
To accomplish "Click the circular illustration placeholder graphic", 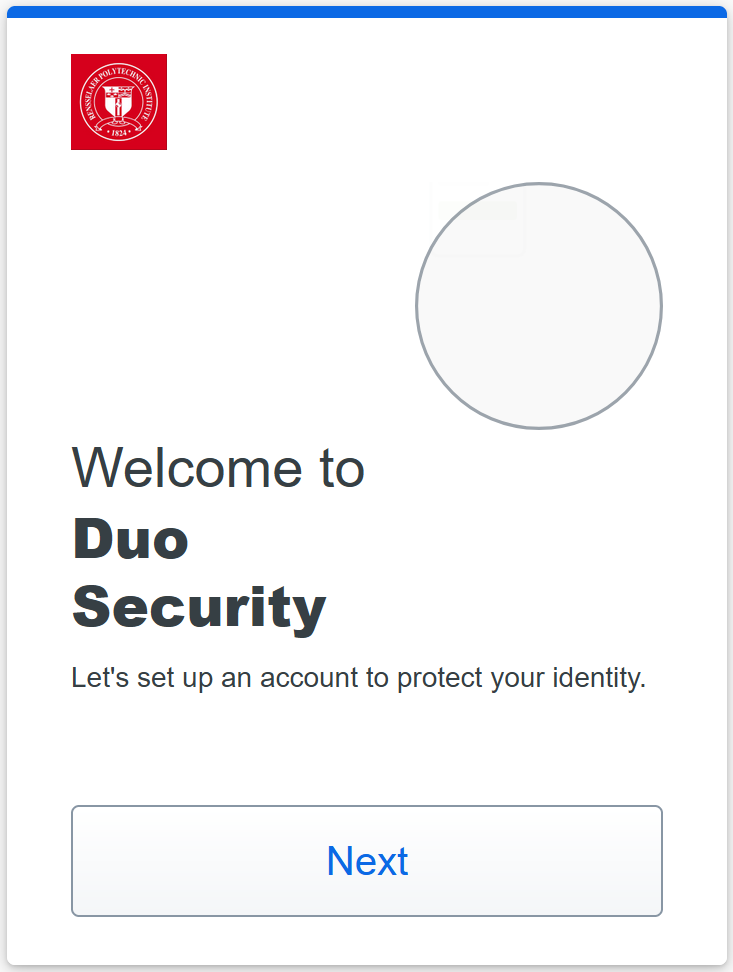I will point(539,306).
